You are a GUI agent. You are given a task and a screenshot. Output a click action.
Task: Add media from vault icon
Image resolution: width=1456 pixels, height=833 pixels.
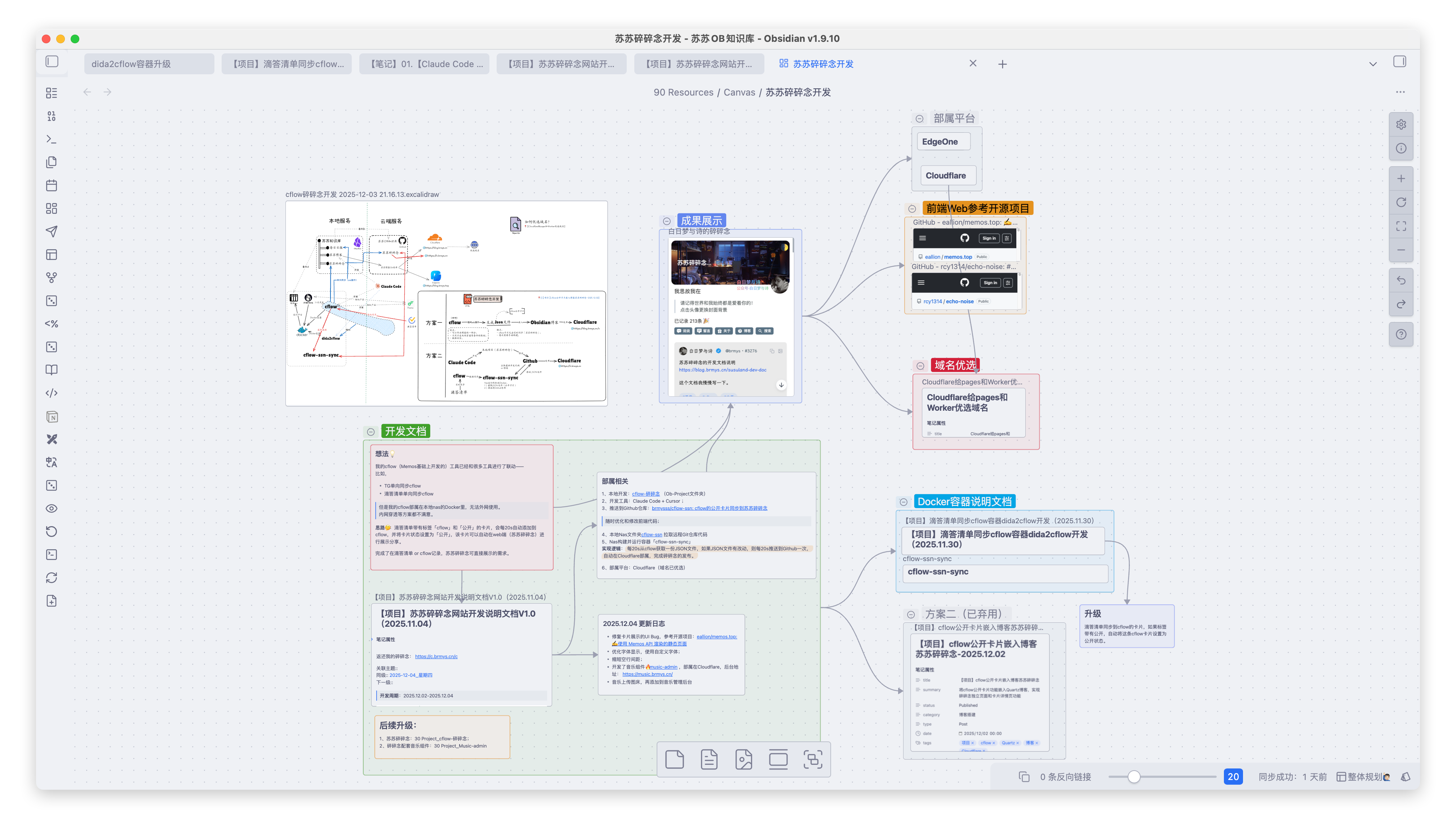[744, 760]
